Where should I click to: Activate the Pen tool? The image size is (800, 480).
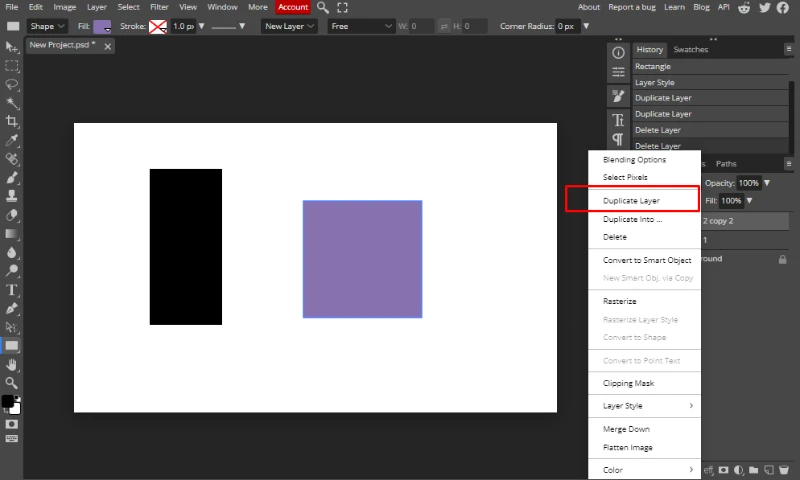(x=12, y=309)
